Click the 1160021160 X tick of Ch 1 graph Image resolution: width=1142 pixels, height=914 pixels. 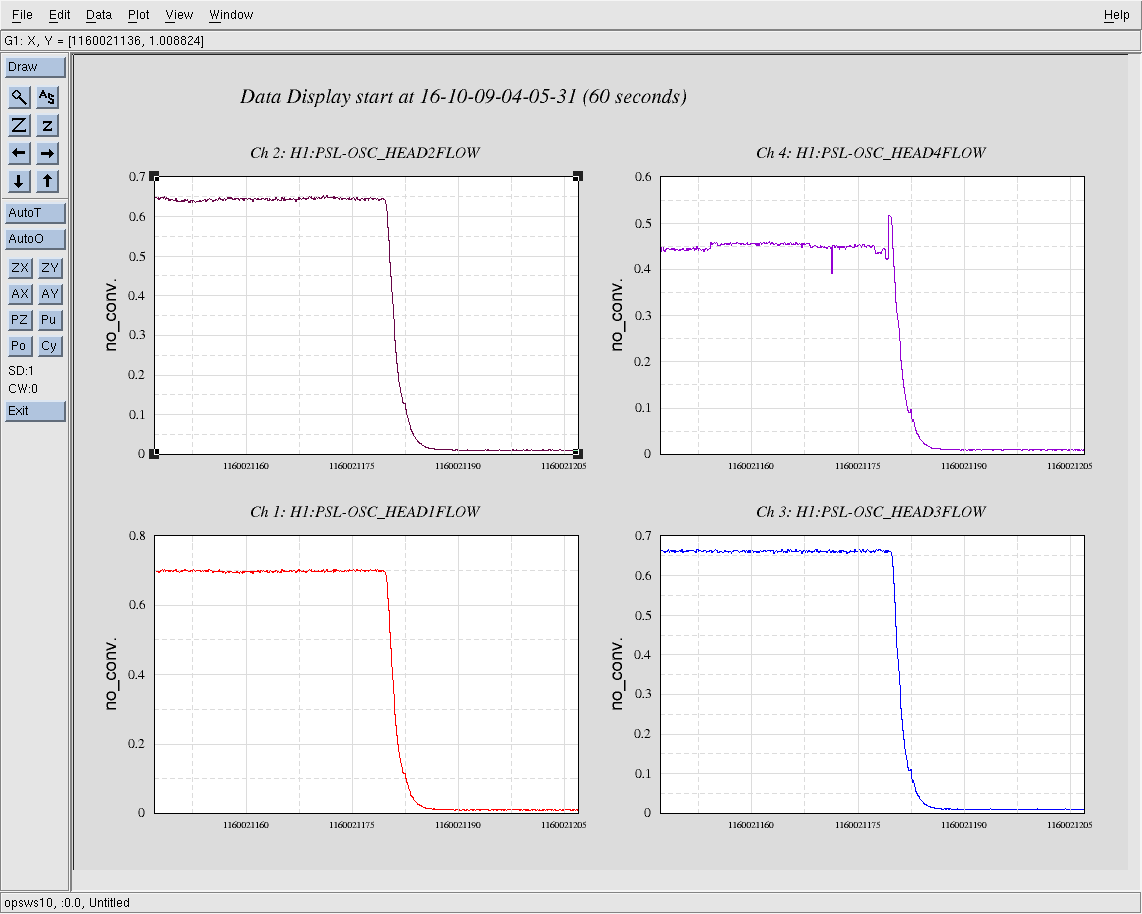246,825
